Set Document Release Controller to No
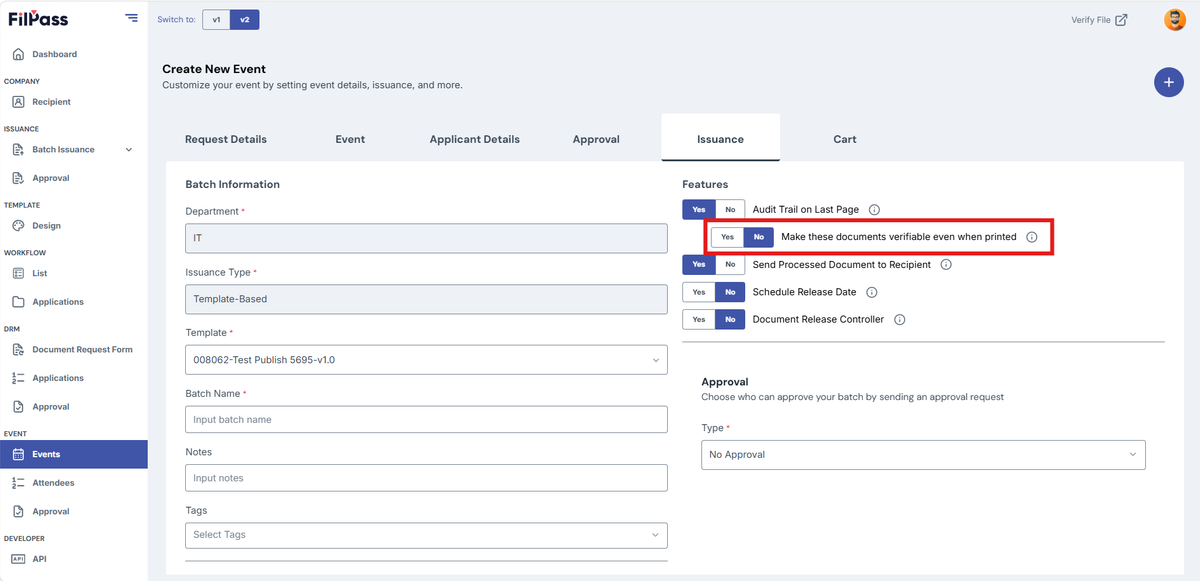 730,320
